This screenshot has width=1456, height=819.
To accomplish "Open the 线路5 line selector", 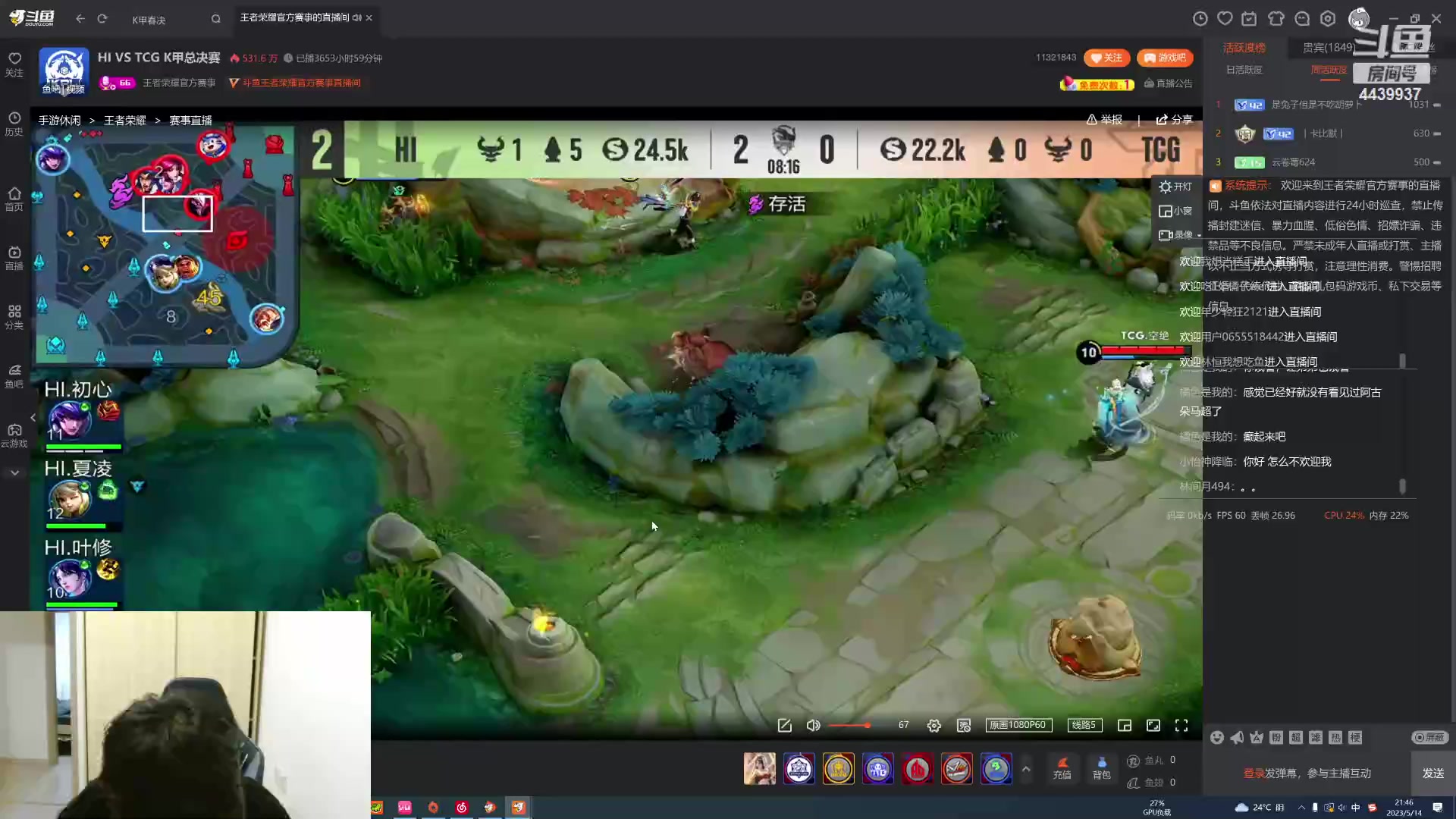I will click(x=1084, y=725).
